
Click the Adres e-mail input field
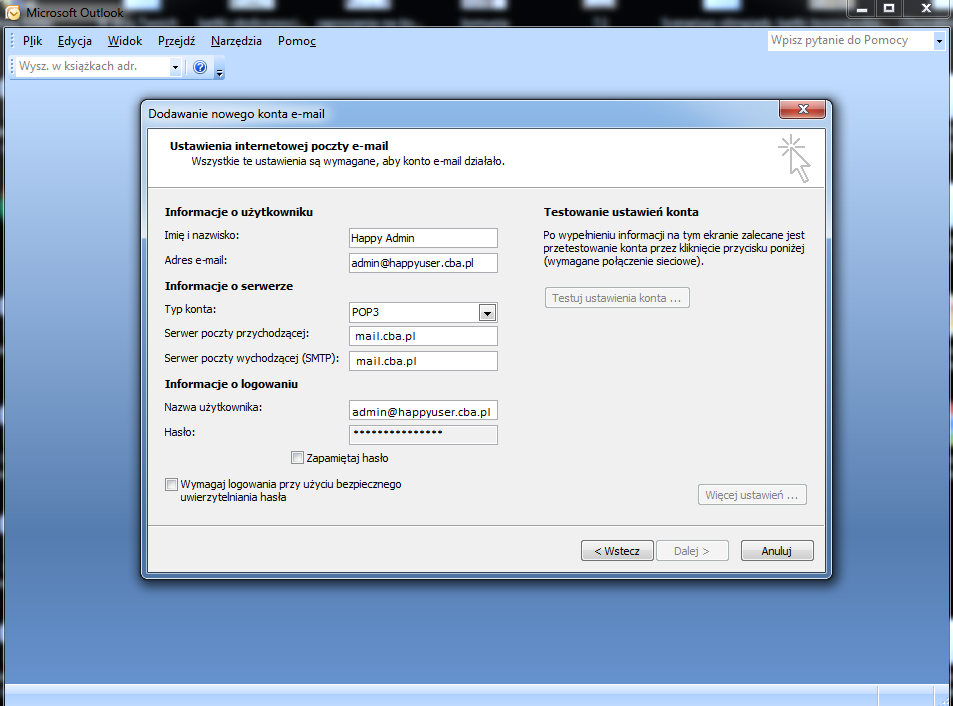pyautogui.click(x=423, y=262)
